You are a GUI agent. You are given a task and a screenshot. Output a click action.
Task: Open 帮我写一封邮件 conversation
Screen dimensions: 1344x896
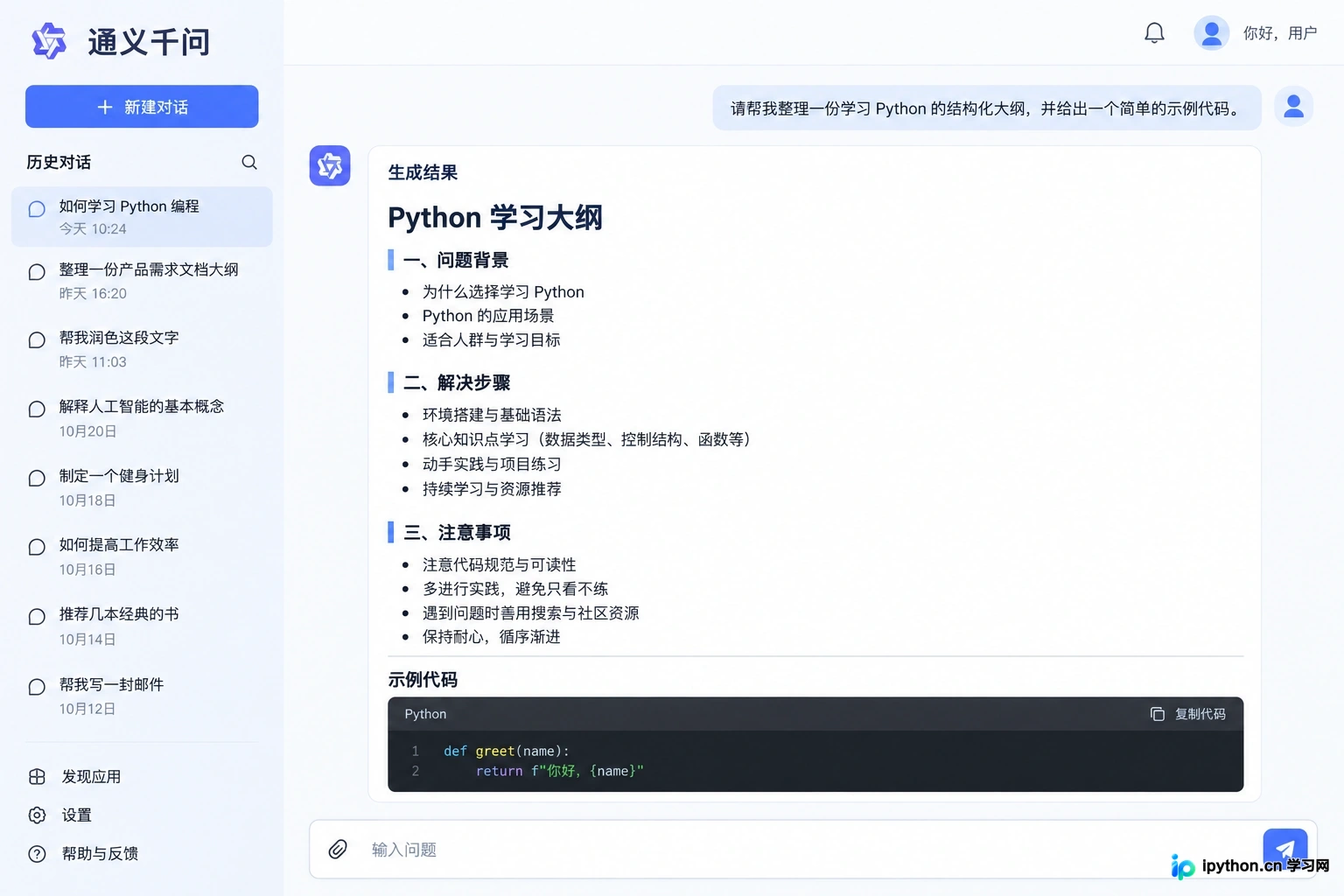click(x=142, y=696)
